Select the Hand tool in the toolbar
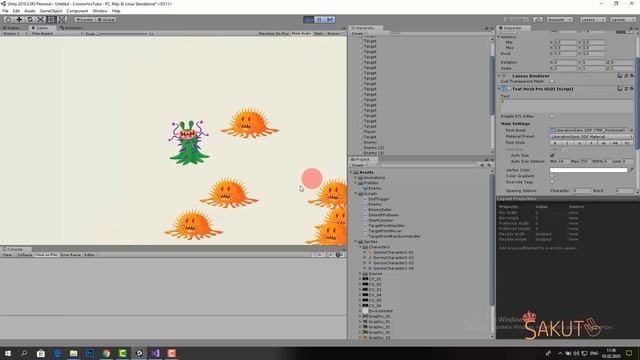The image size is (640, 360). pos(8,20)
